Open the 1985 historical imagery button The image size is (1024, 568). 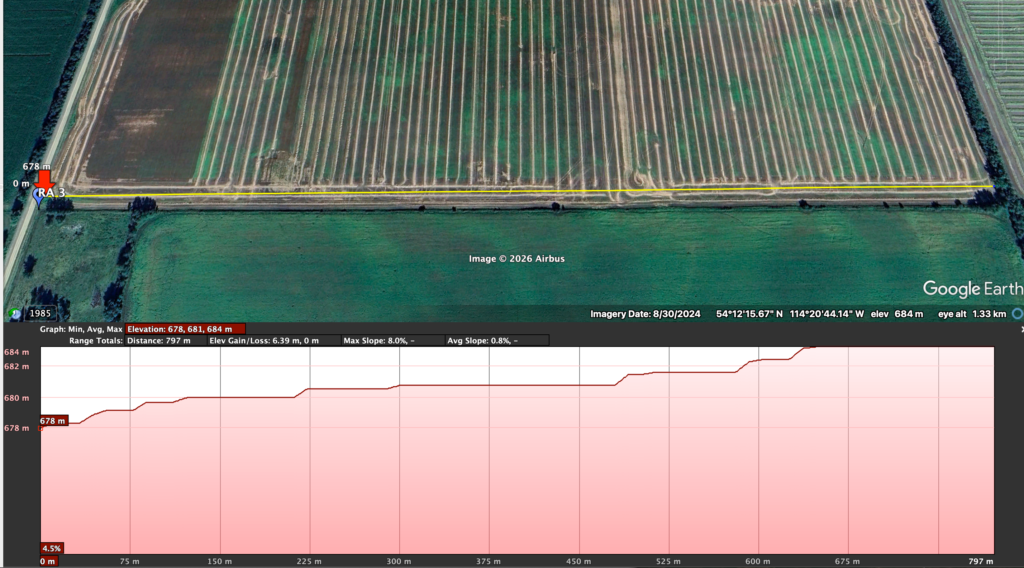point(42,314)
